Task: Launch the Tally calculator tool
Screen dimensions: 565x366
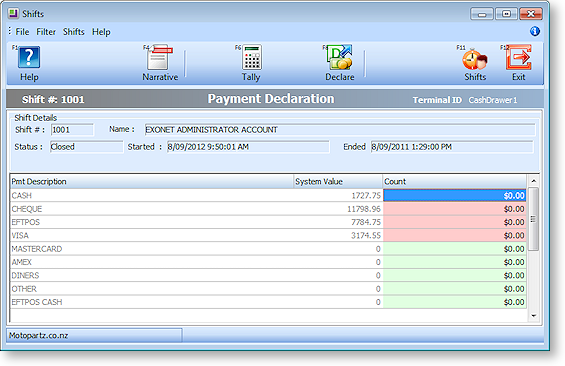Action: [252, 57]
